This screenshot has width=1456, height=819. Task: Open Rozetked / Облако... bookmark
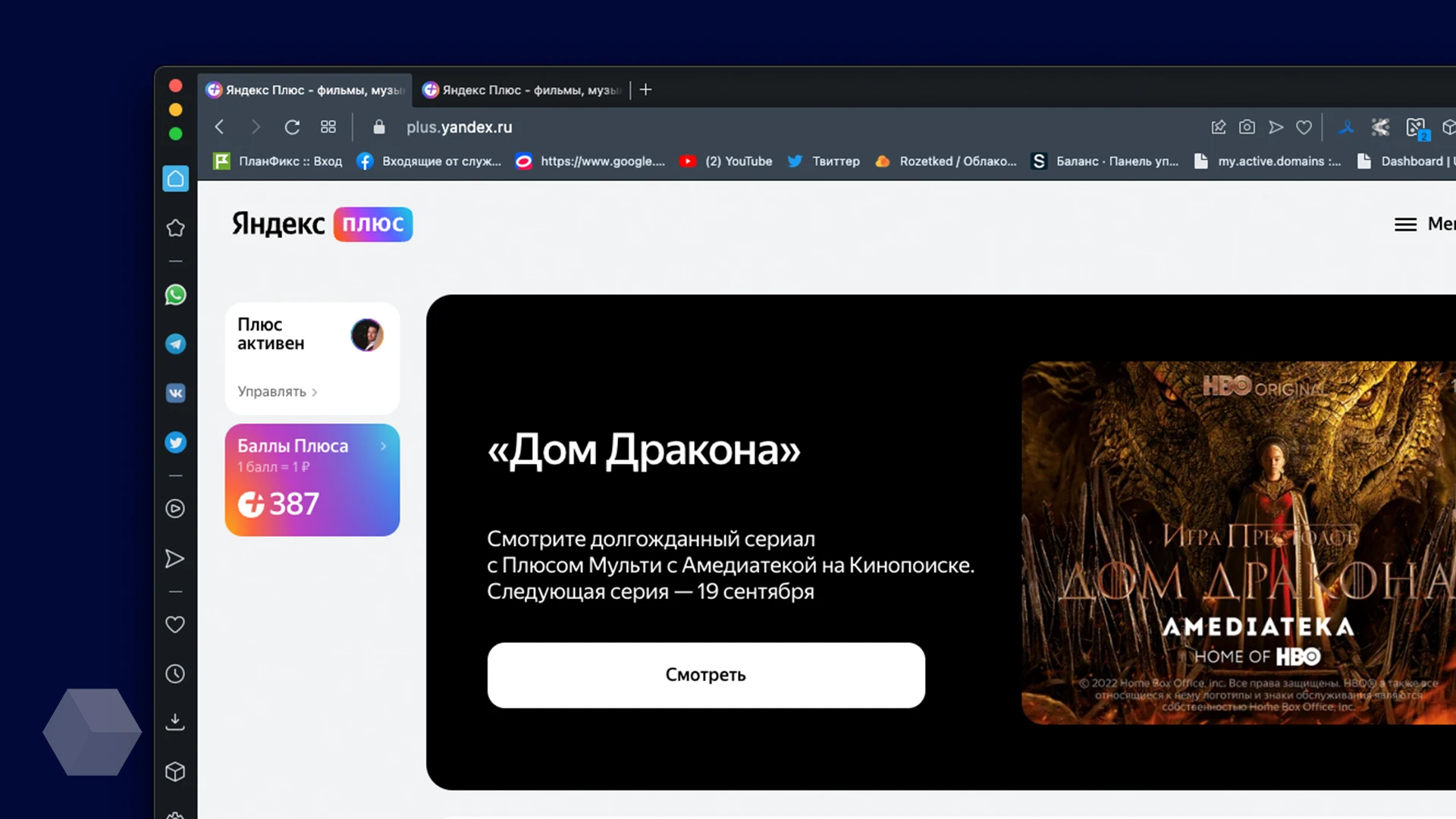(x=946, y=161)
